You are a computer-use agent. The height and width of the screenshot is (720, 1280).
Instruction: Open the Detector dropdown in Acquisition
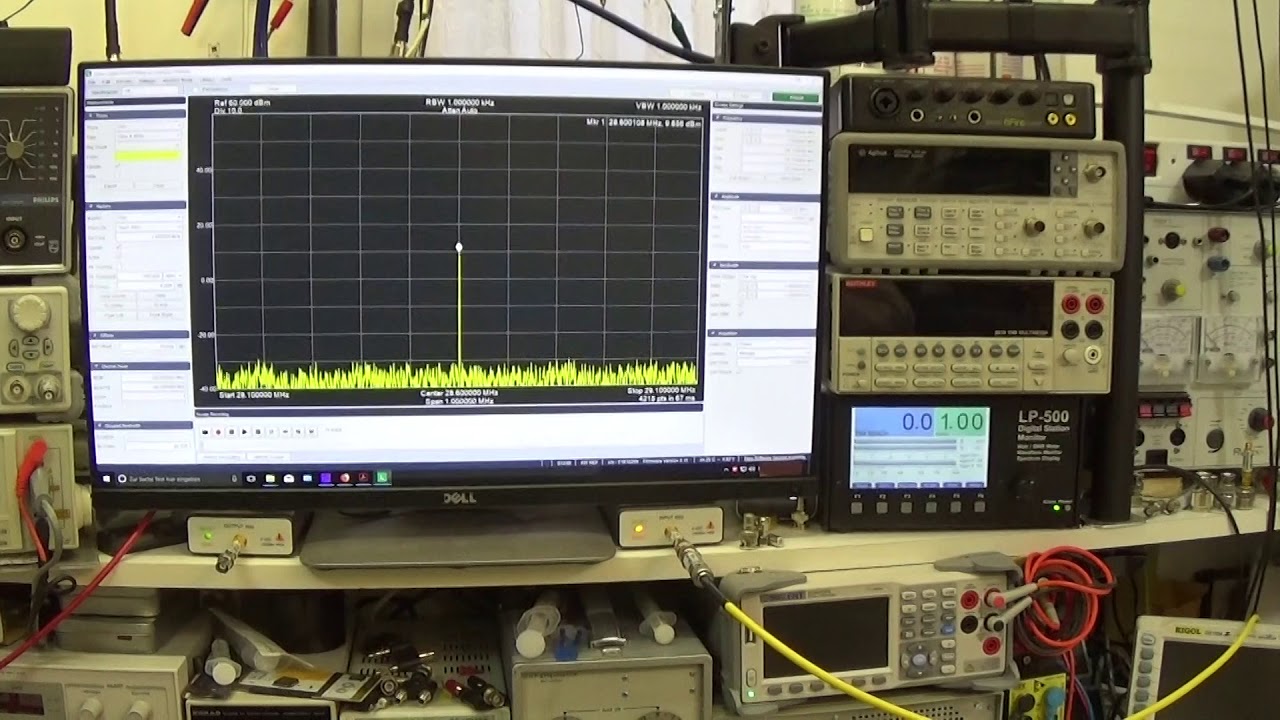(773, 353)
